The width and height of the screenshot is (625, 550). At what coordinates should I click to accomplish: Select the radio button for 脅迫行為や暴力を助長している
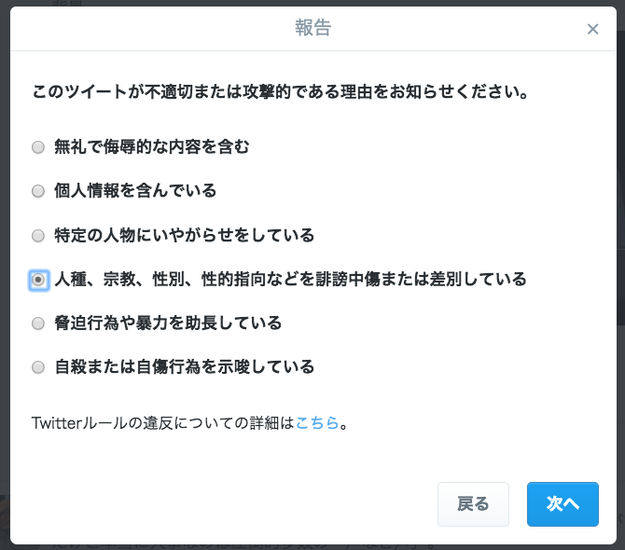point(38,323)
